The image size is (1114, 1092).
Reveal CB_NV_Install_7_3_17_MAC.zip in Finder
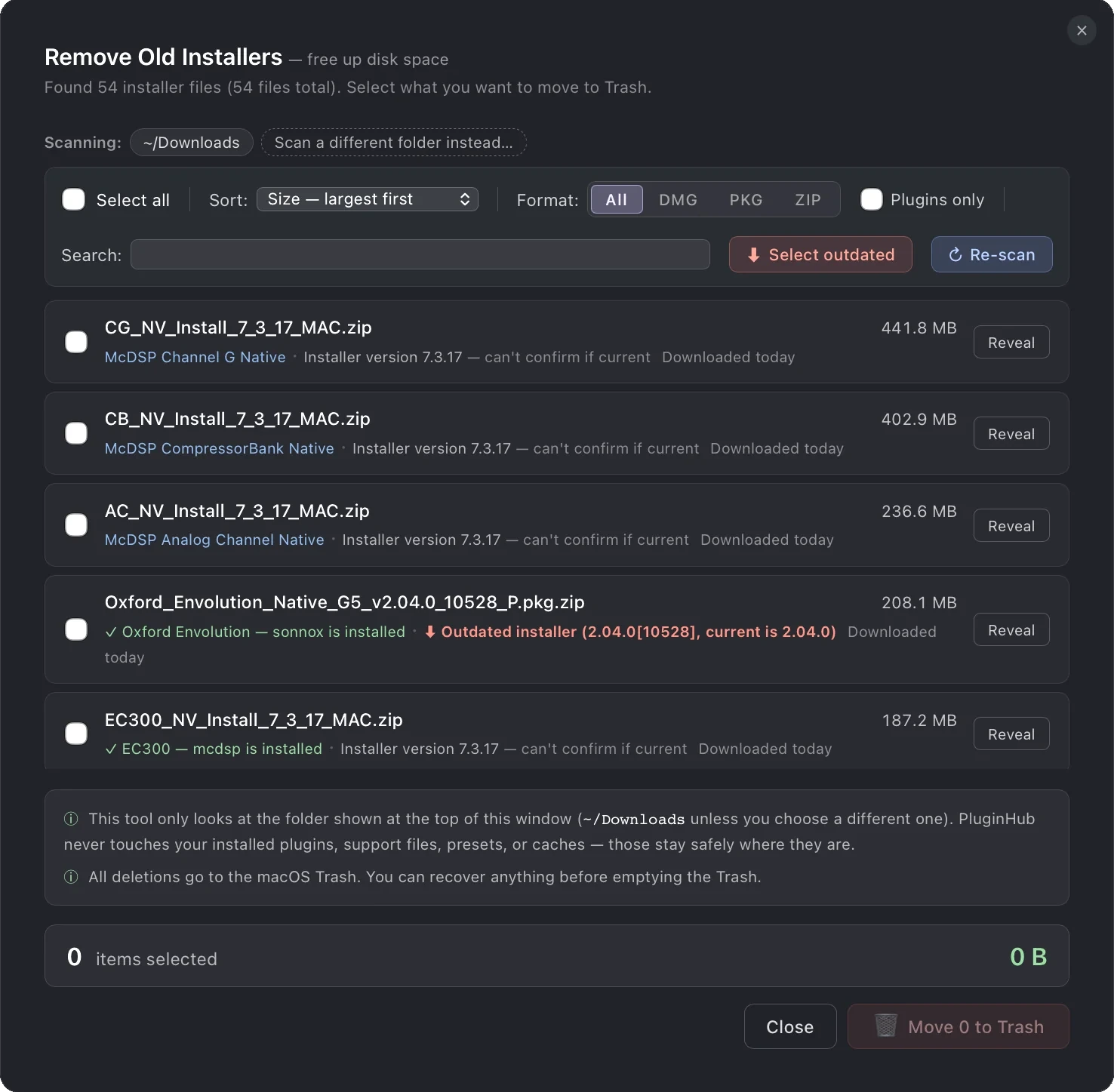[1011, 434]
